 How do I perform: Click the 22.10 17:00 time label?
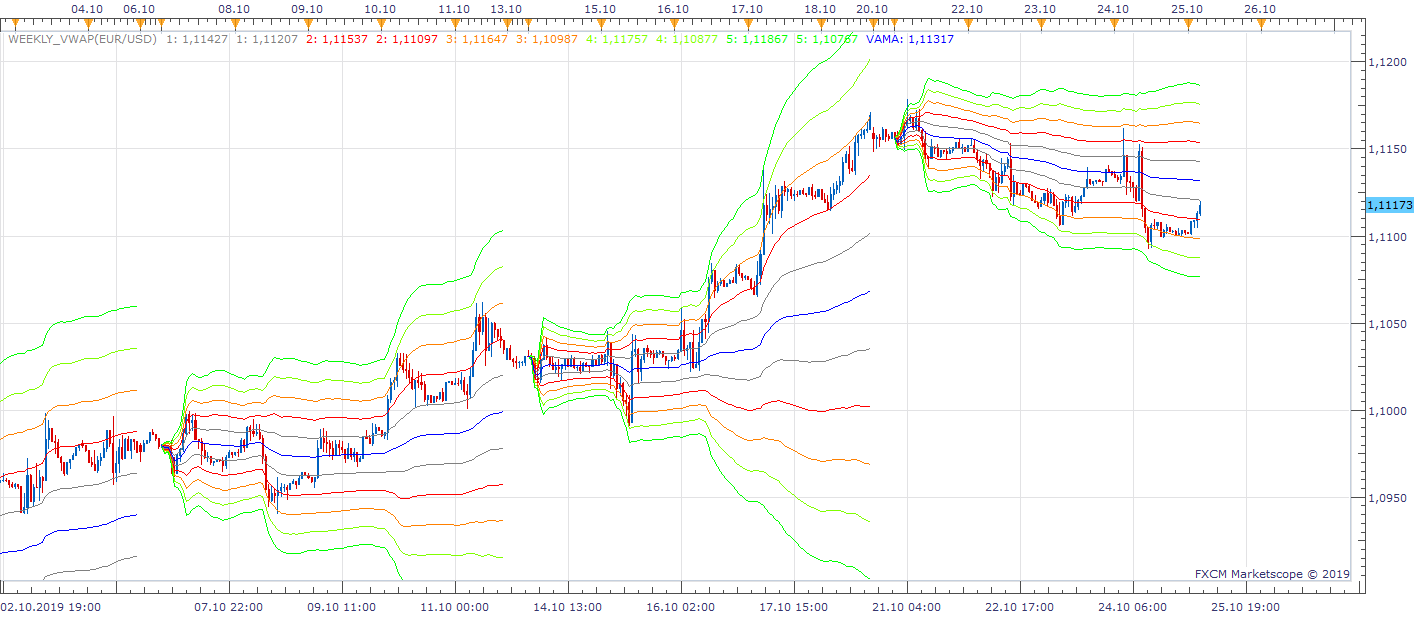pyautogui.click(x=1020, y=606)
